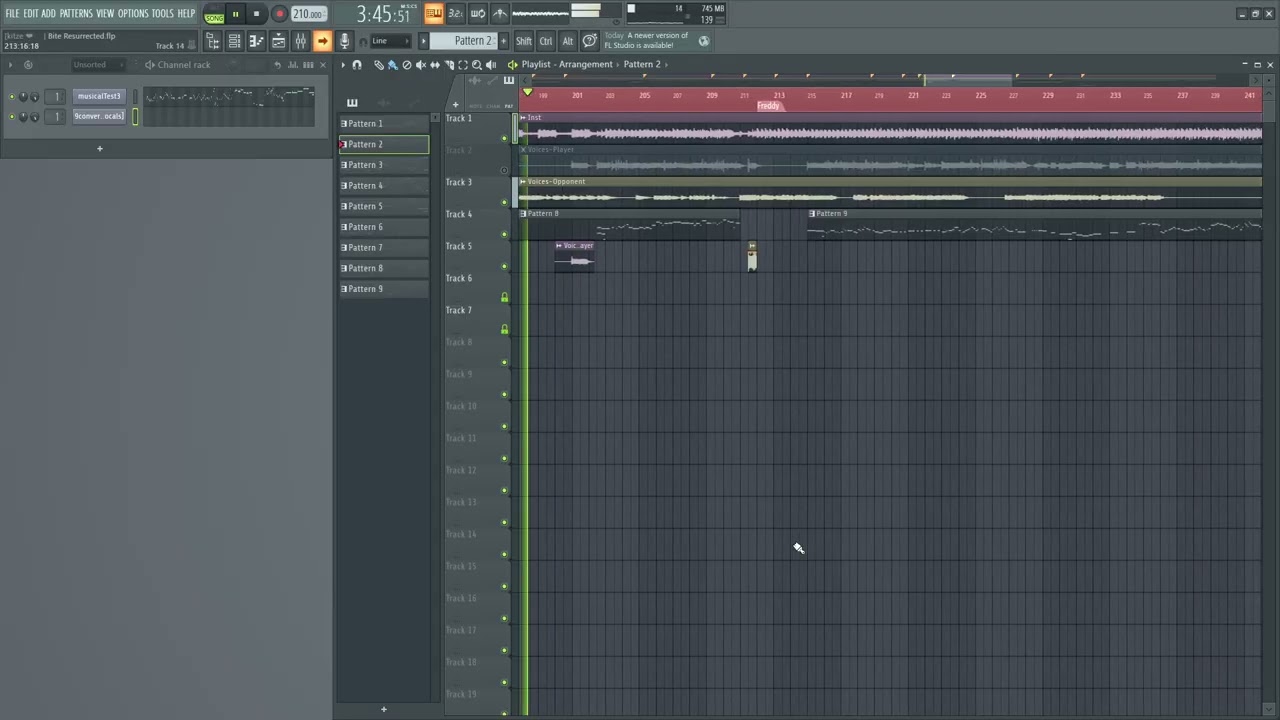
Task: Select the Playlist Mute tool
Action: (421, 65)
